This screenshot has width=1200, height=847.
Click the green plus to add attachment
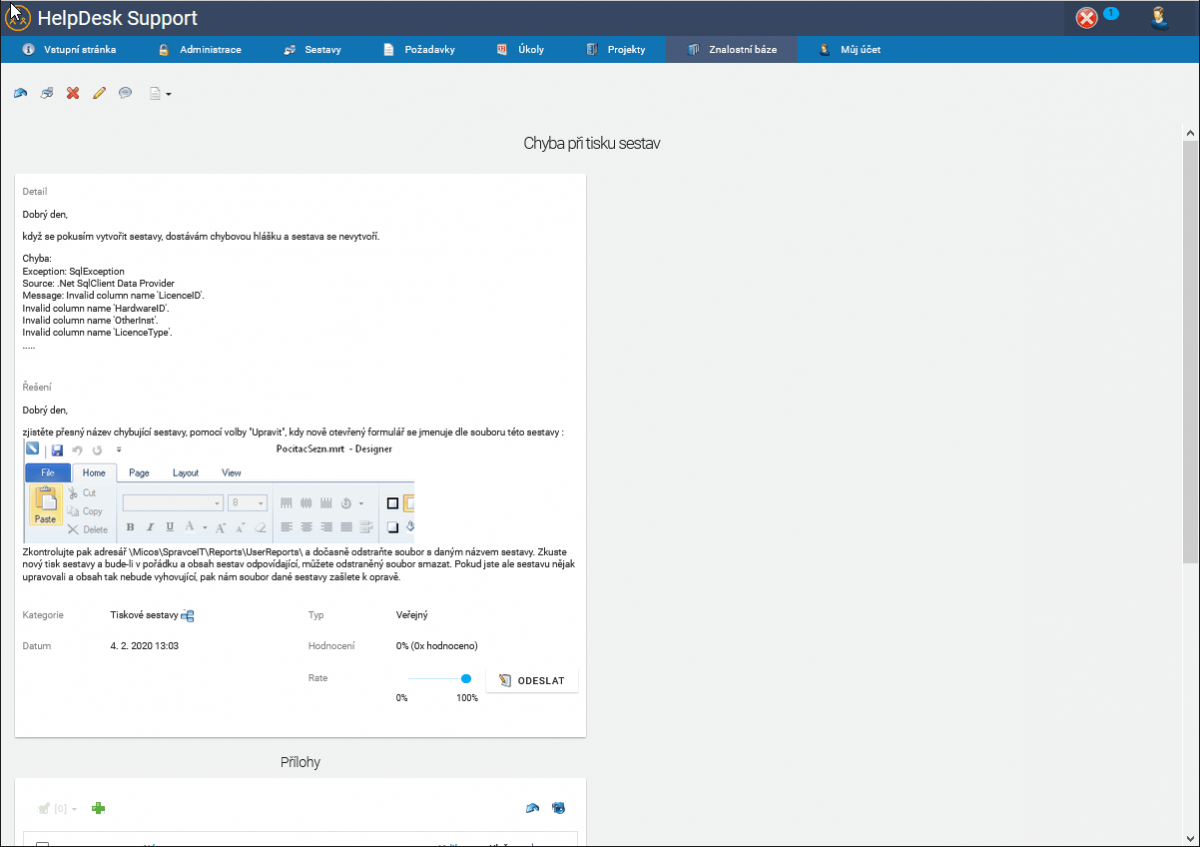click(98, 808)
